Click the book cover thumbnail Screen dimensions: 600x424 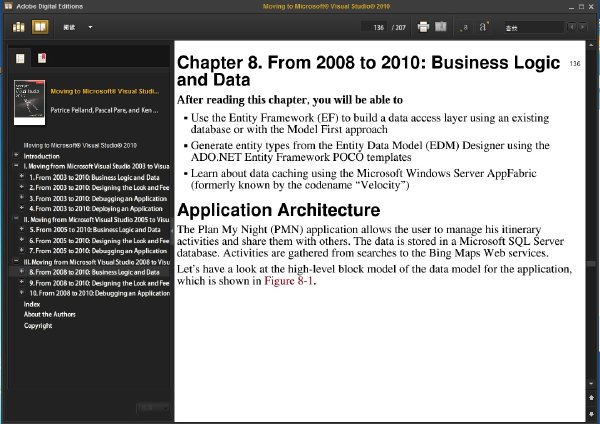[x=29, y=102]
